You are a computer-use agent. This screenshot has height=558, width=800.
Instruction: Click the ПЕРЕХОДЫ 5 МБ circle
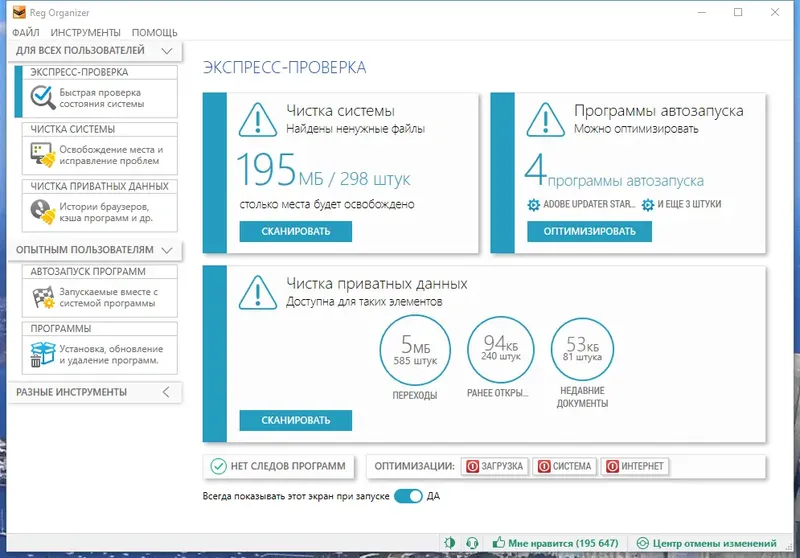pos(415,350)
